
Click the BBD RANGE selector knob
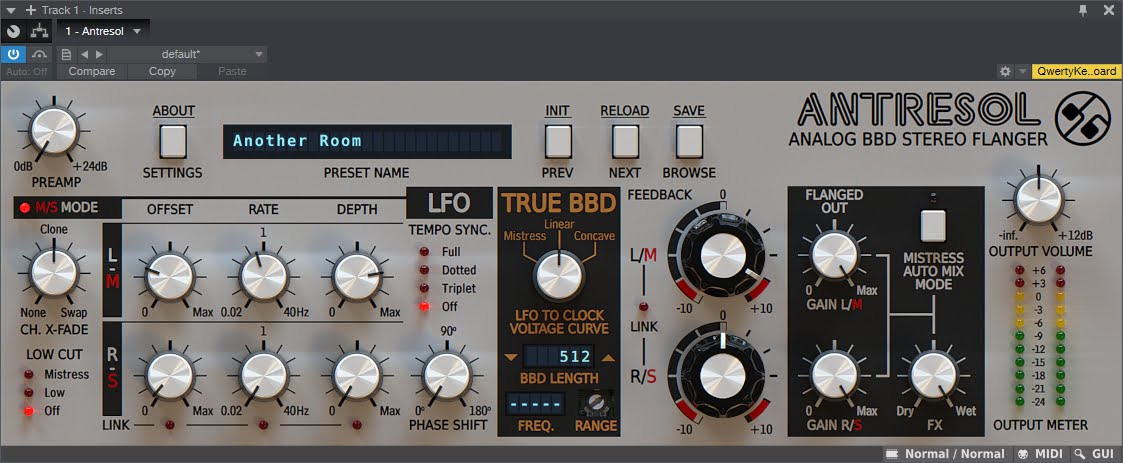pyautogui.click(x=596, y=404)
